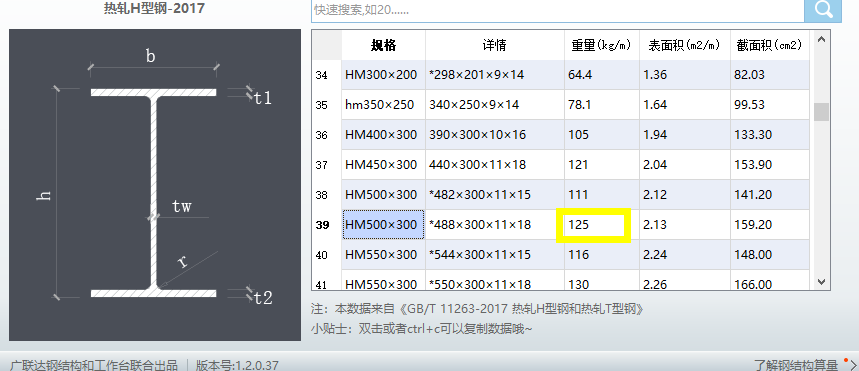Viewport: 859px width, 371px height.
Task: Click surface area value 1.94
Action: point(684,135)
